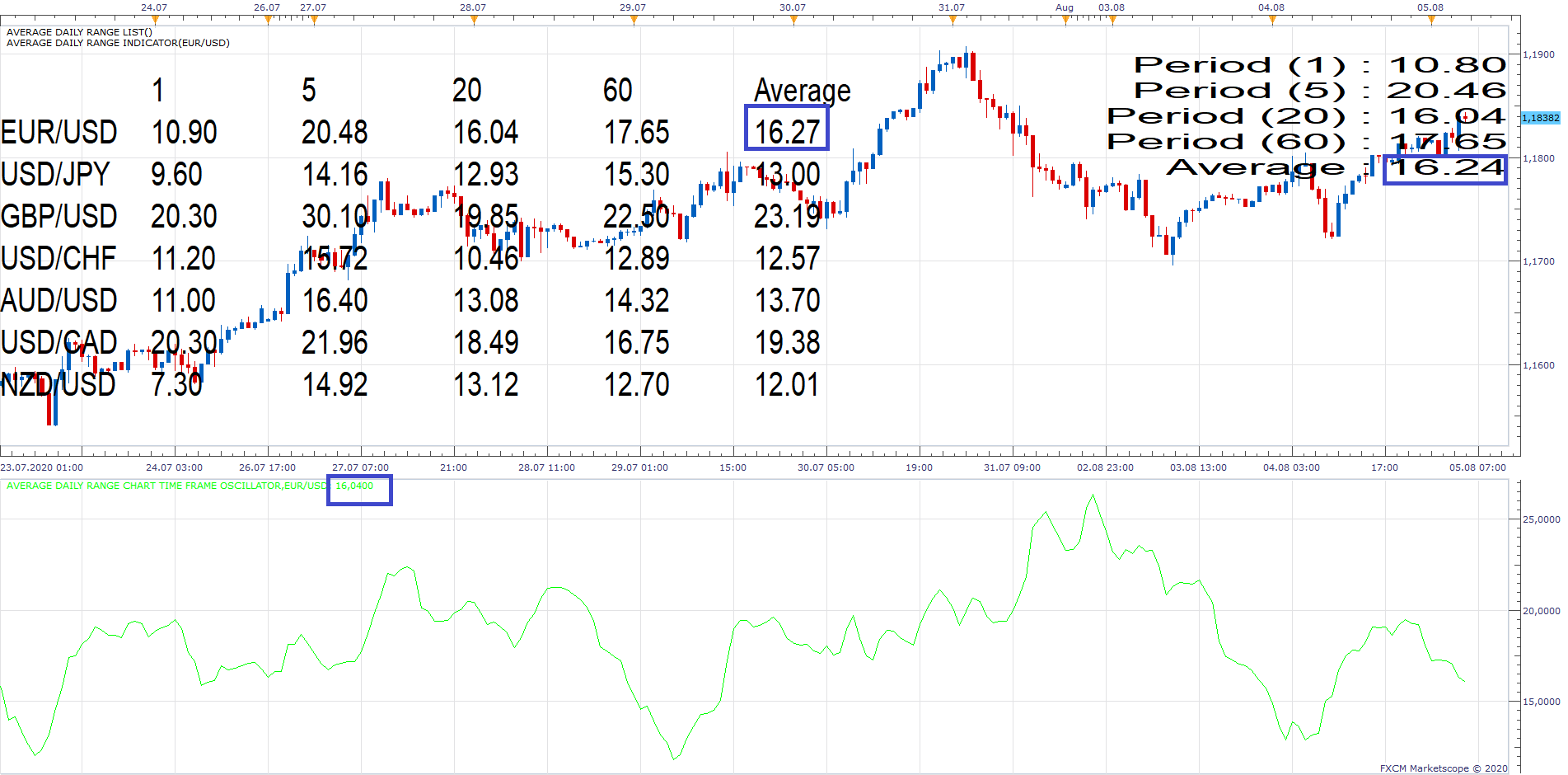Click the oscillator indicator label in lower pane

coord(166,486)
